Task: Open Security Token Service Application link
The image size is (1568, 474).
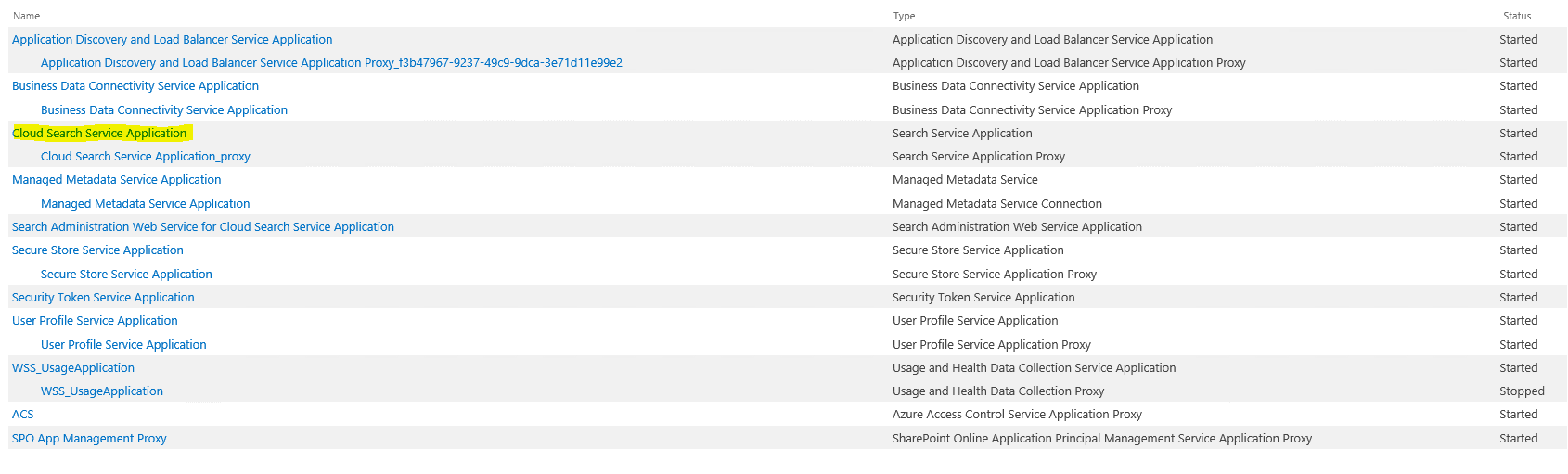Action: click(103, 297)
